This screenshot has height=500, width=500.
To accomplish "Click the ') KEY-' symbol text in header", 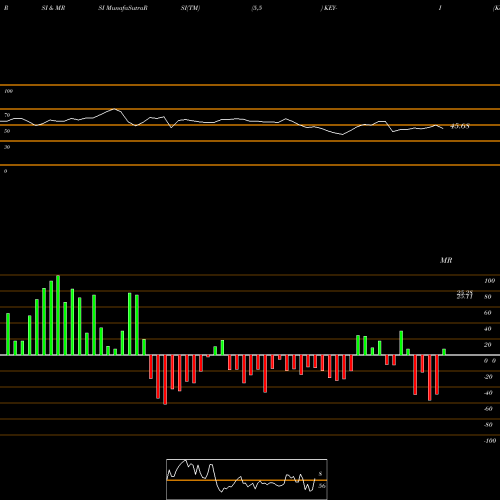I will click(329, 8).
